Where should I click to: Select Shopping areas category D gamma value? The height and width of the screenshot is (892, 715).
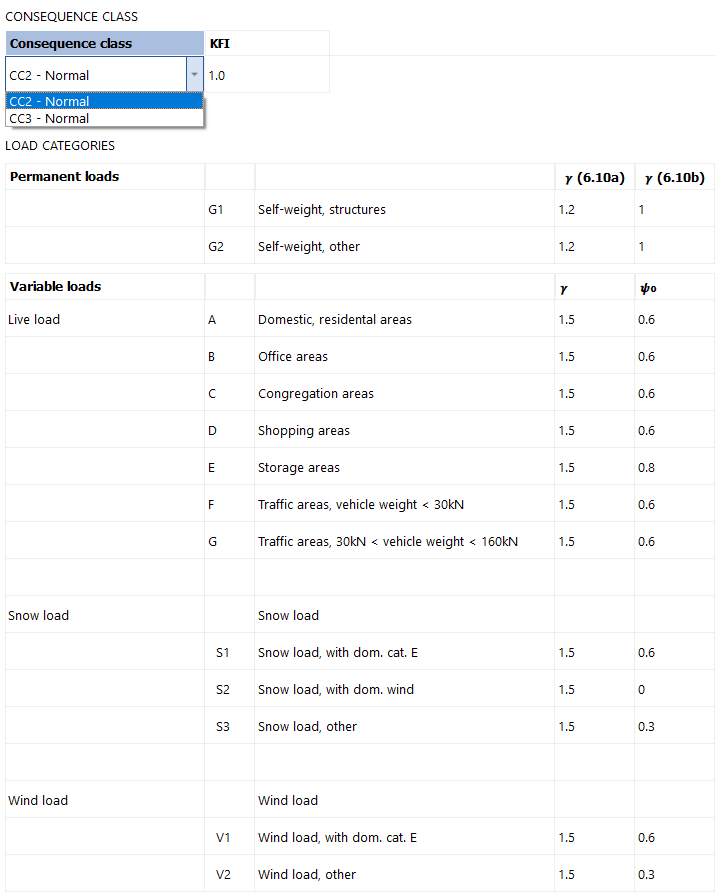click(594, 431)
